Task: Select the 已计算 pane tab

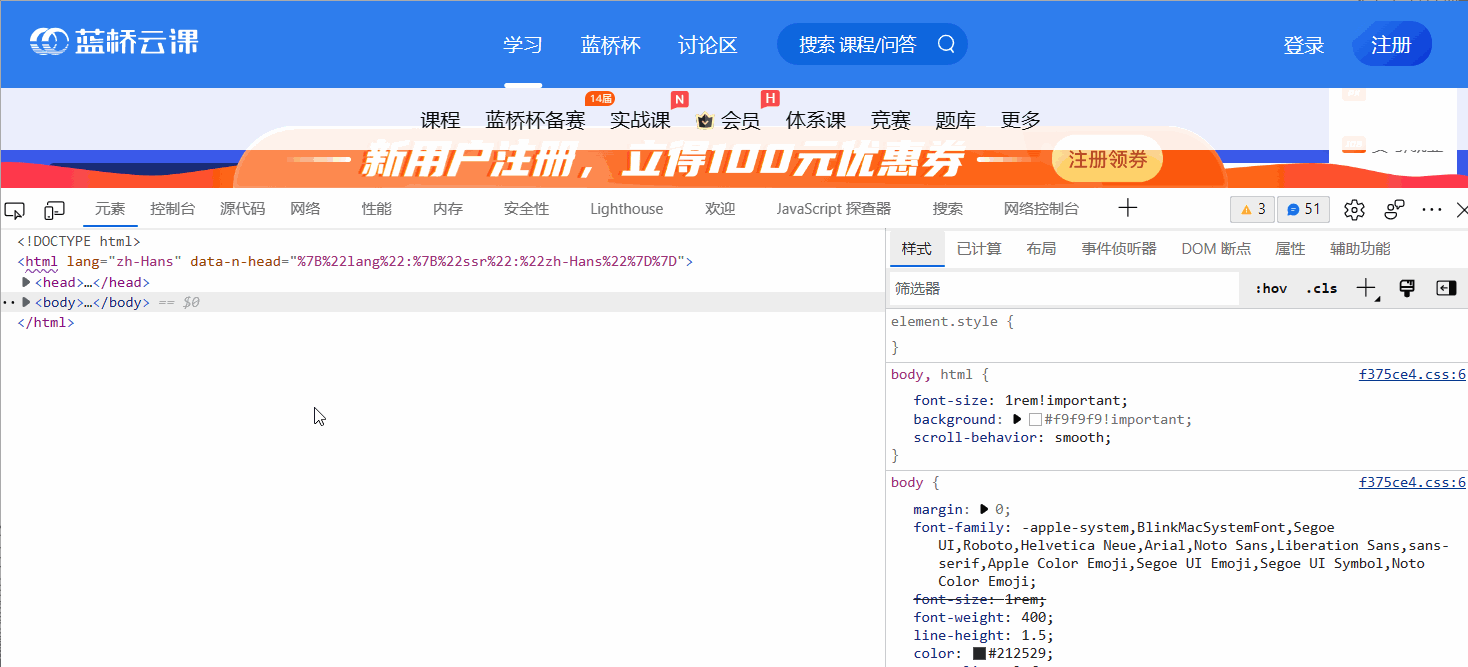Action: 979,249
